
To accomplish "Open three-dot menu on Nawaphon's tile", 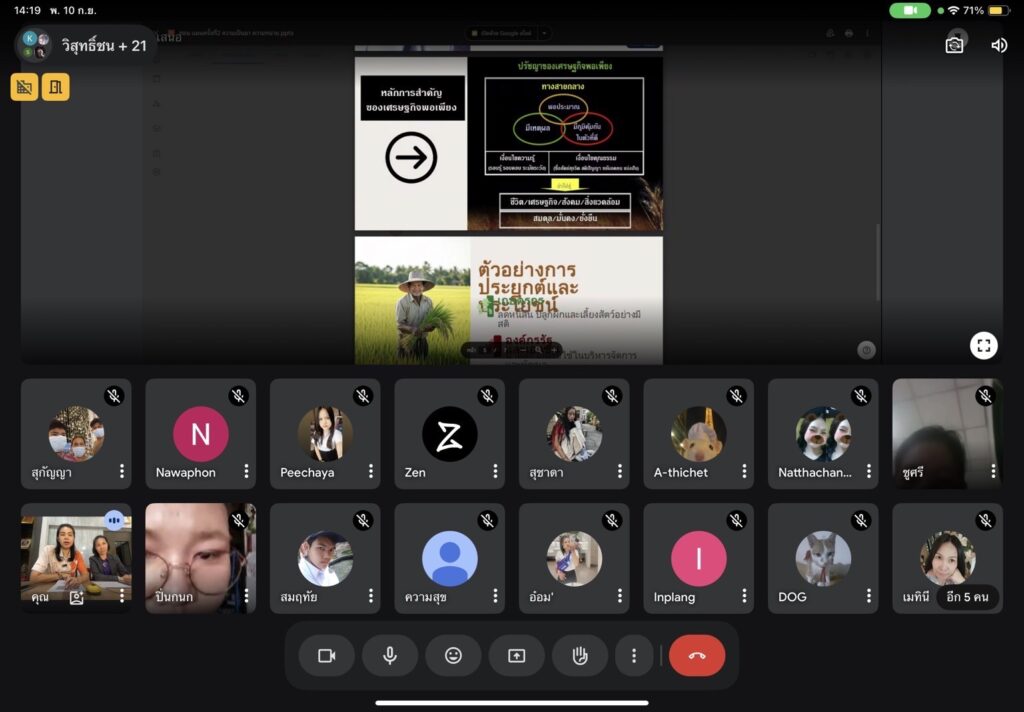I will pos(246,471).
